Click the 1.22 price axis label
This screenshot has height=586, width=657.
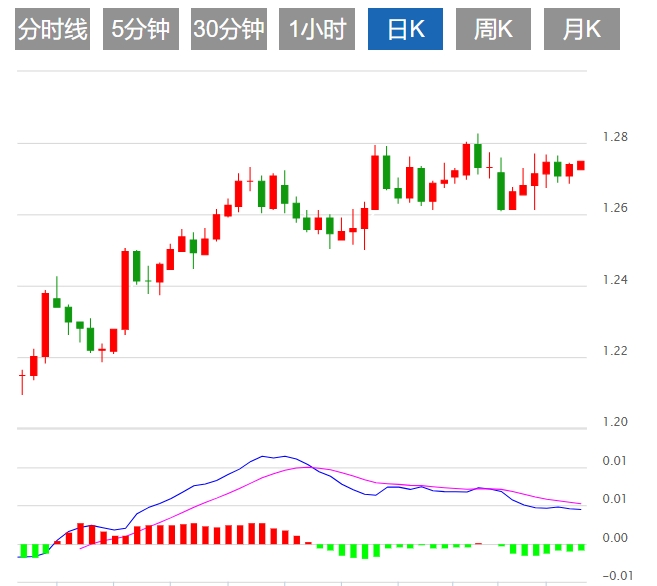(x=616, y=351)
